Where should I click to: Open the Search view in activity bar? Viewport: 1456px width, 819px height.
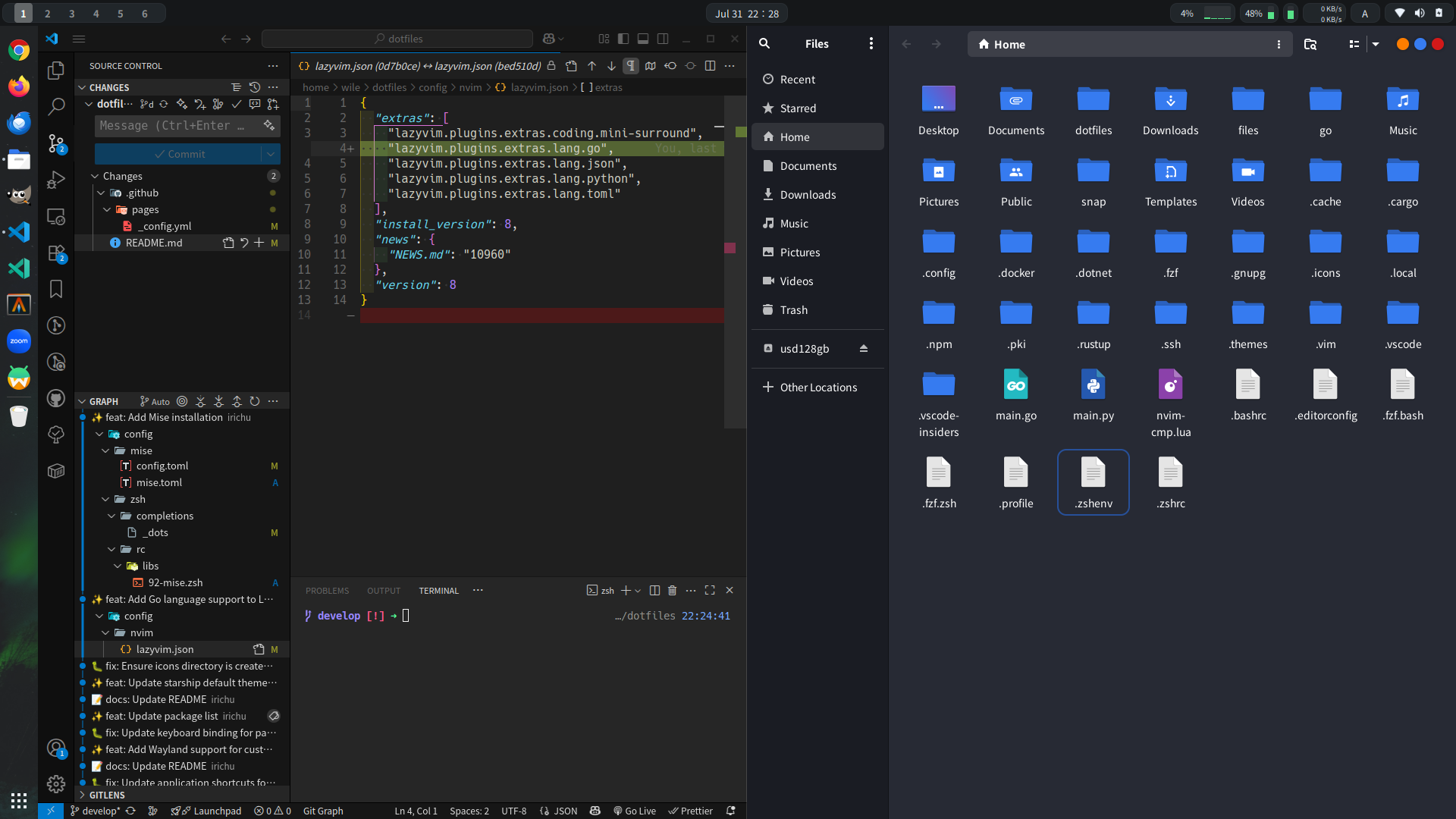pos(56,107)
